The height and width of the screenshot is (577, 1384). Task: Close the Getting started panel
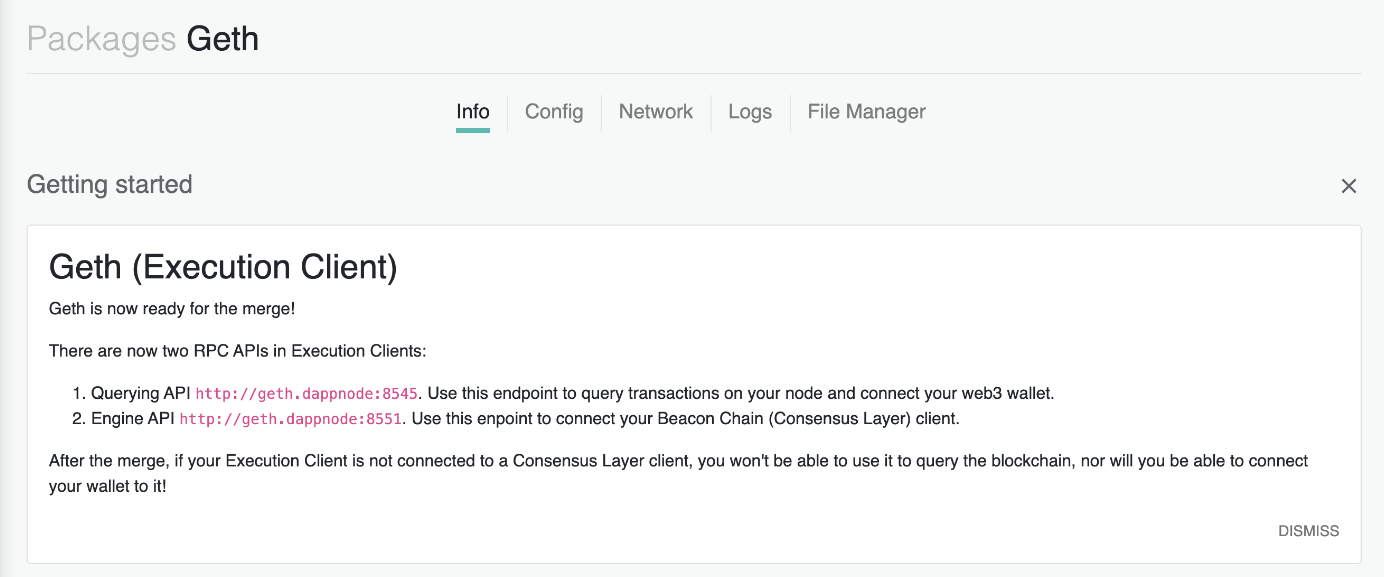(1349, 186)
